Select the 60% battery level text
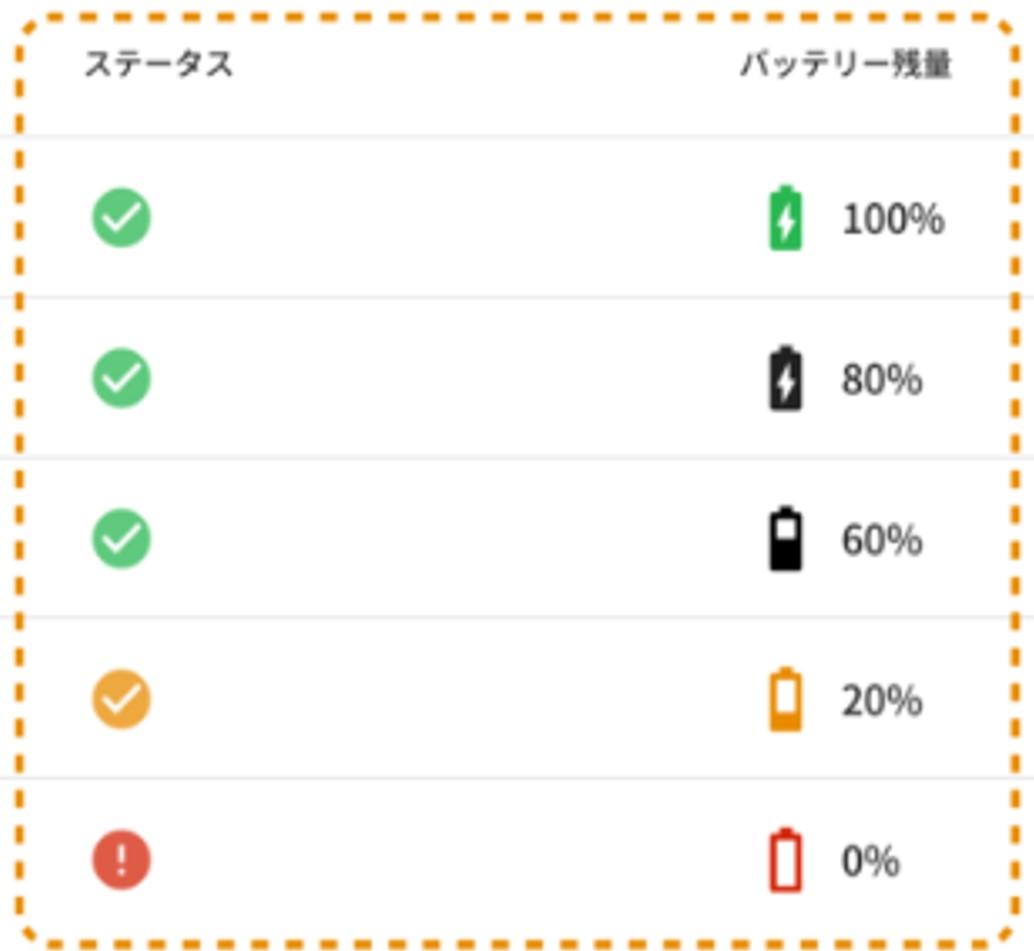 point(882,539)
